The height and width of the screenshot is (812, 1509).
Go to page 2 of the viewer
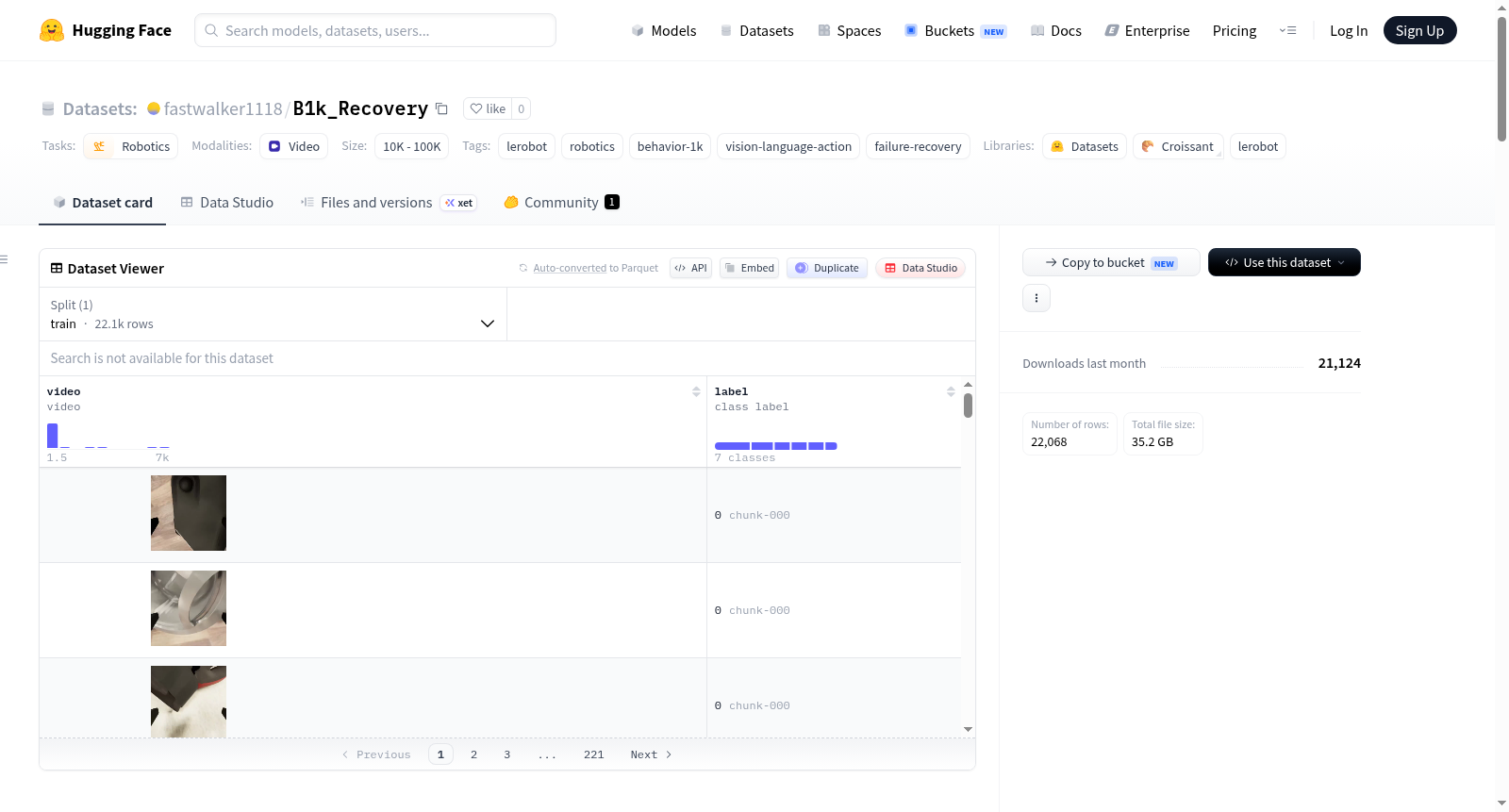pos(473,754)
